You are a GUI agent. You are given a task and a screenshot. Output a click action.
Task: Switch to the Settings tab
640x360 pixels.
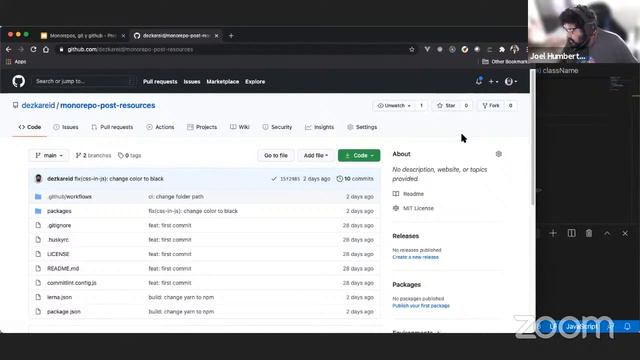click(362, 127)
